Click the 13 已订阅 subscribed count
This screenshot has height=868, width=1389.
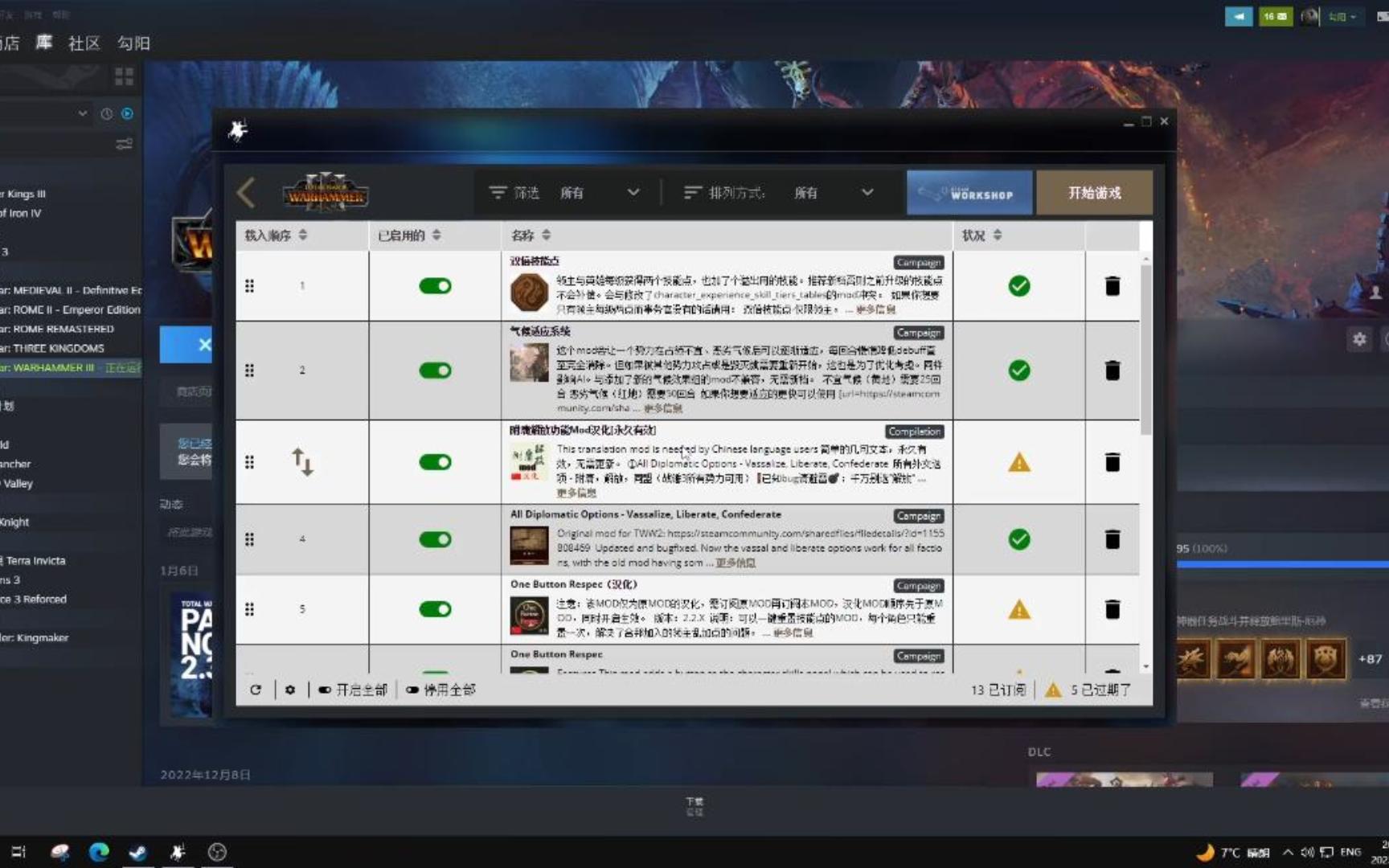click(998, 690)
